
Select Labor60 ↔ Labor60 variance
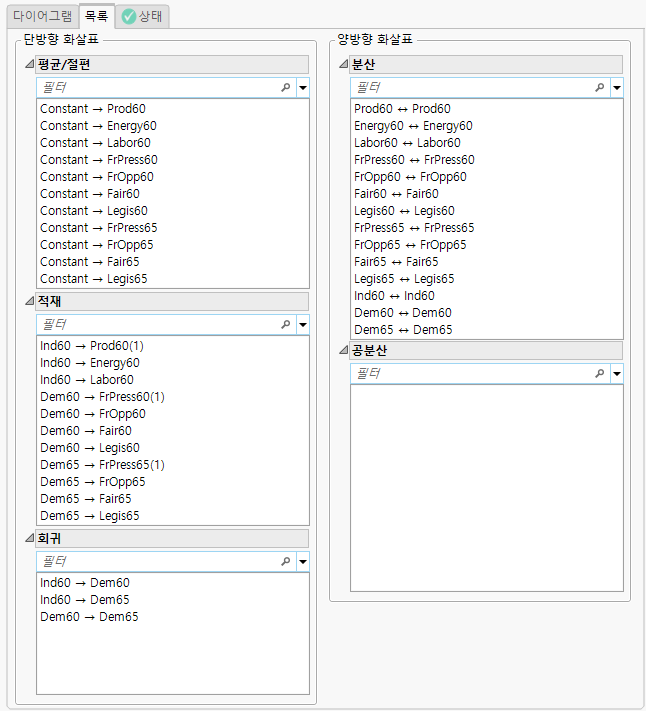pyautogui.click(x=487, y=143)
